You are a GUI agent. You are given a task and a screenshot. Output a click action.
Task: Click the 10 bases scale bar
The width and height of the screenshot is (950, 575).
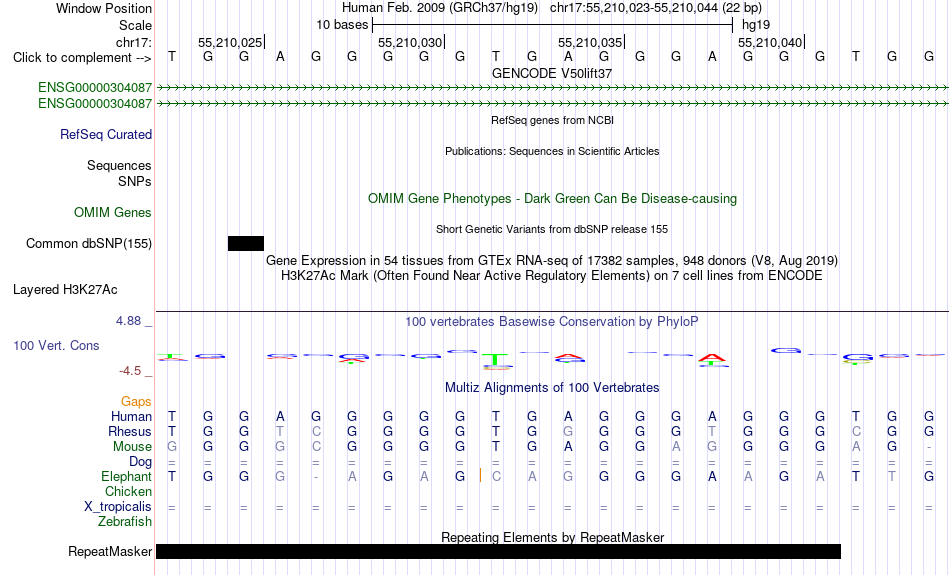(x=553, y=25)
